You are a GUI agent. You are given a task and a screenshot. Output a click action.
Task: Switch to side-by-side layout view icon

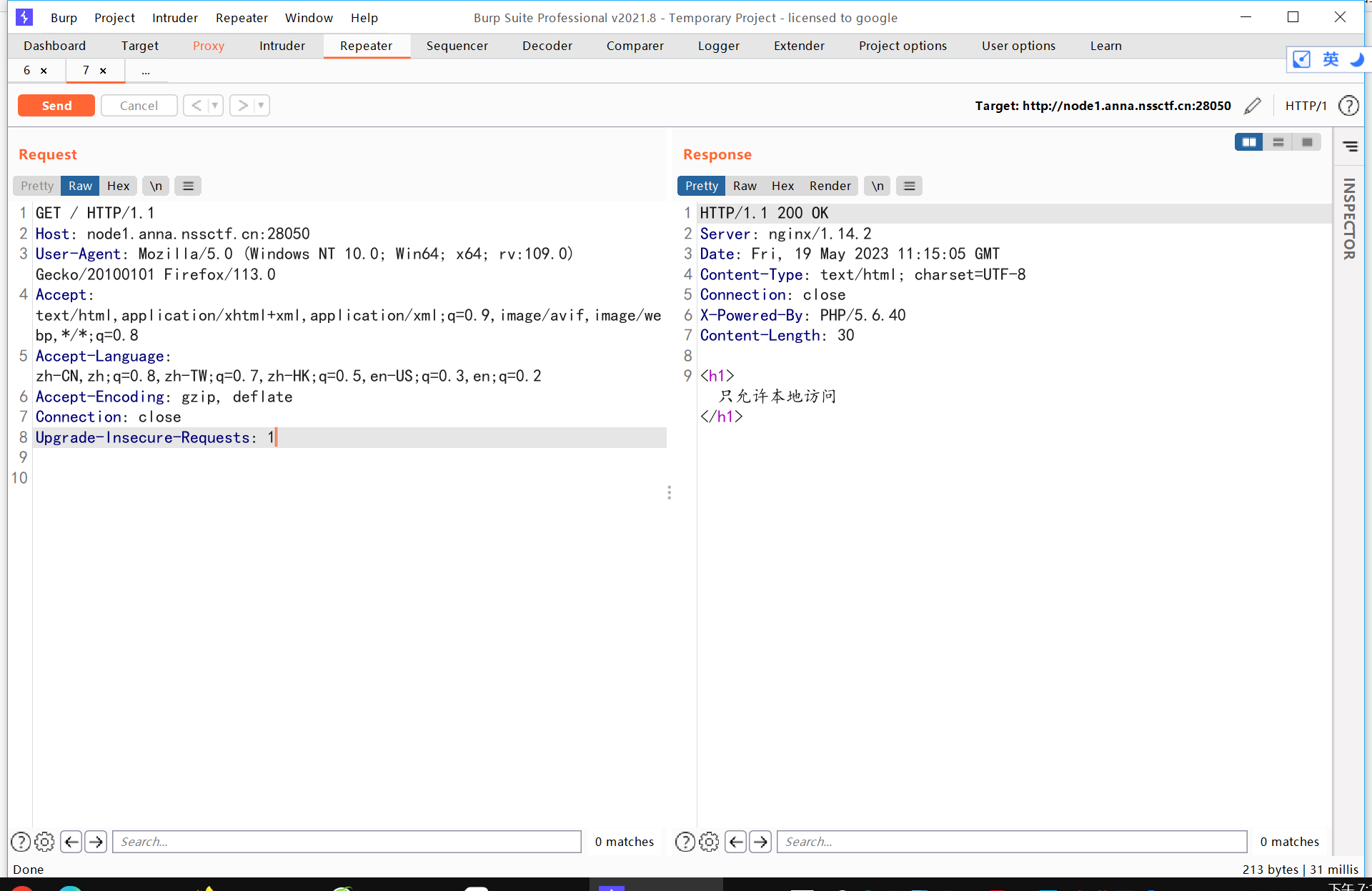1249,142
